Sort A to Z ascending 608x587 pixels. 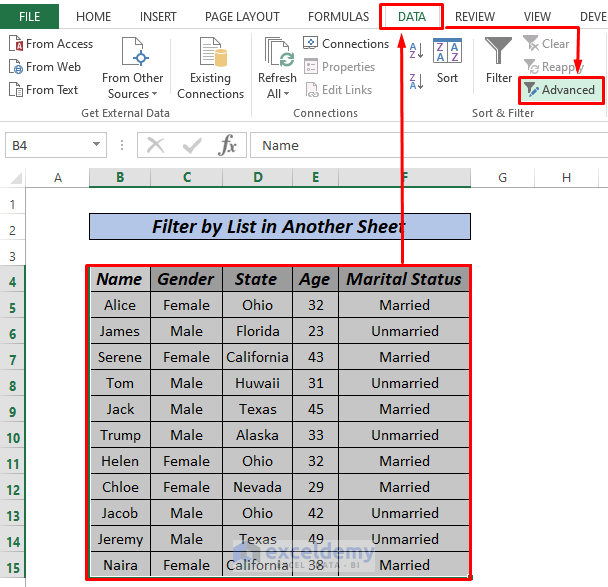(416, 50)
